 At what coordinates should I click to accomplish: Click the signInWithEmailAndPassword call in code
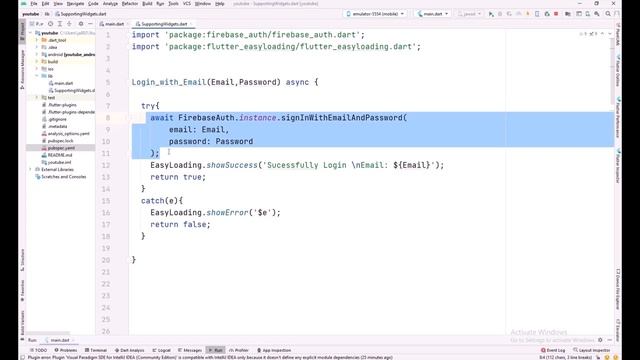342,118
